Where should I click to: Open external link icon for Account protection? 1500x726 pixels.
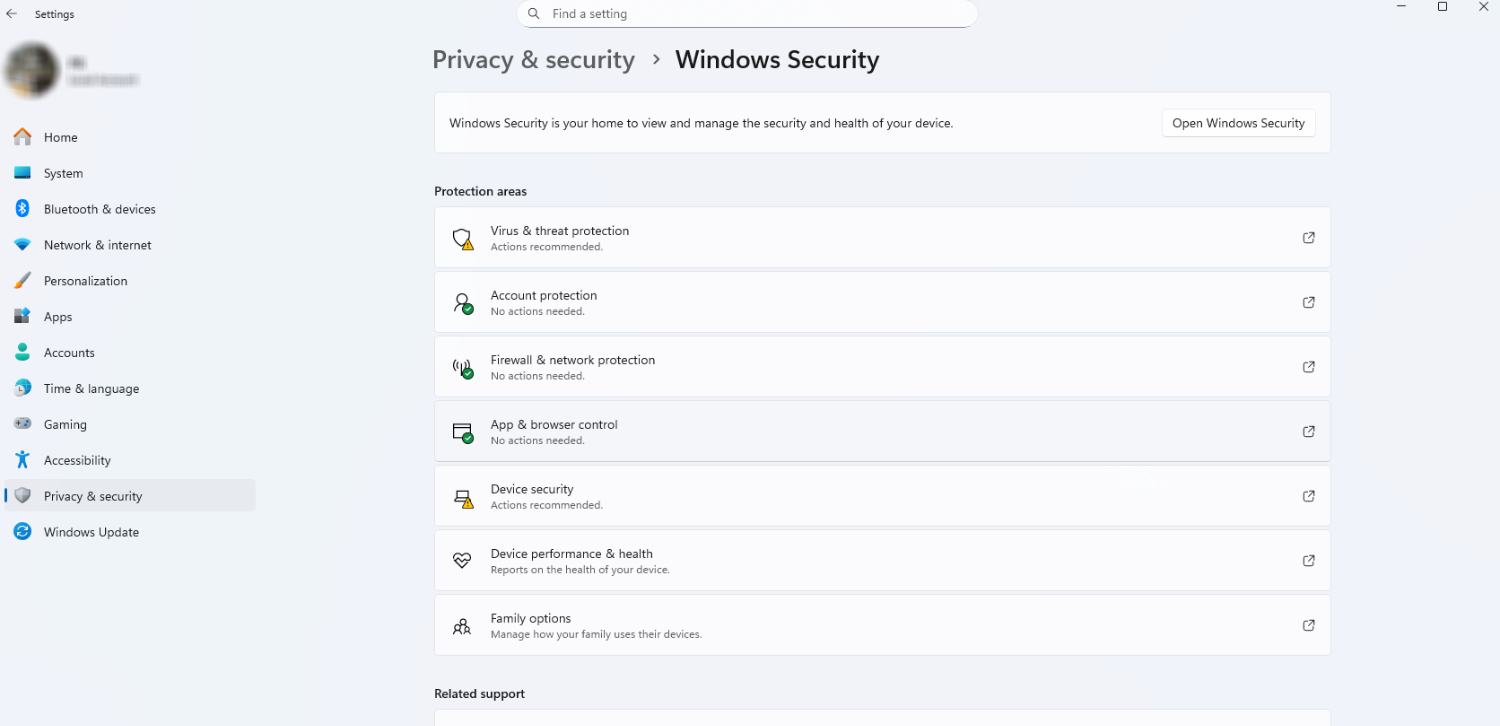[x=1308, y=302]
